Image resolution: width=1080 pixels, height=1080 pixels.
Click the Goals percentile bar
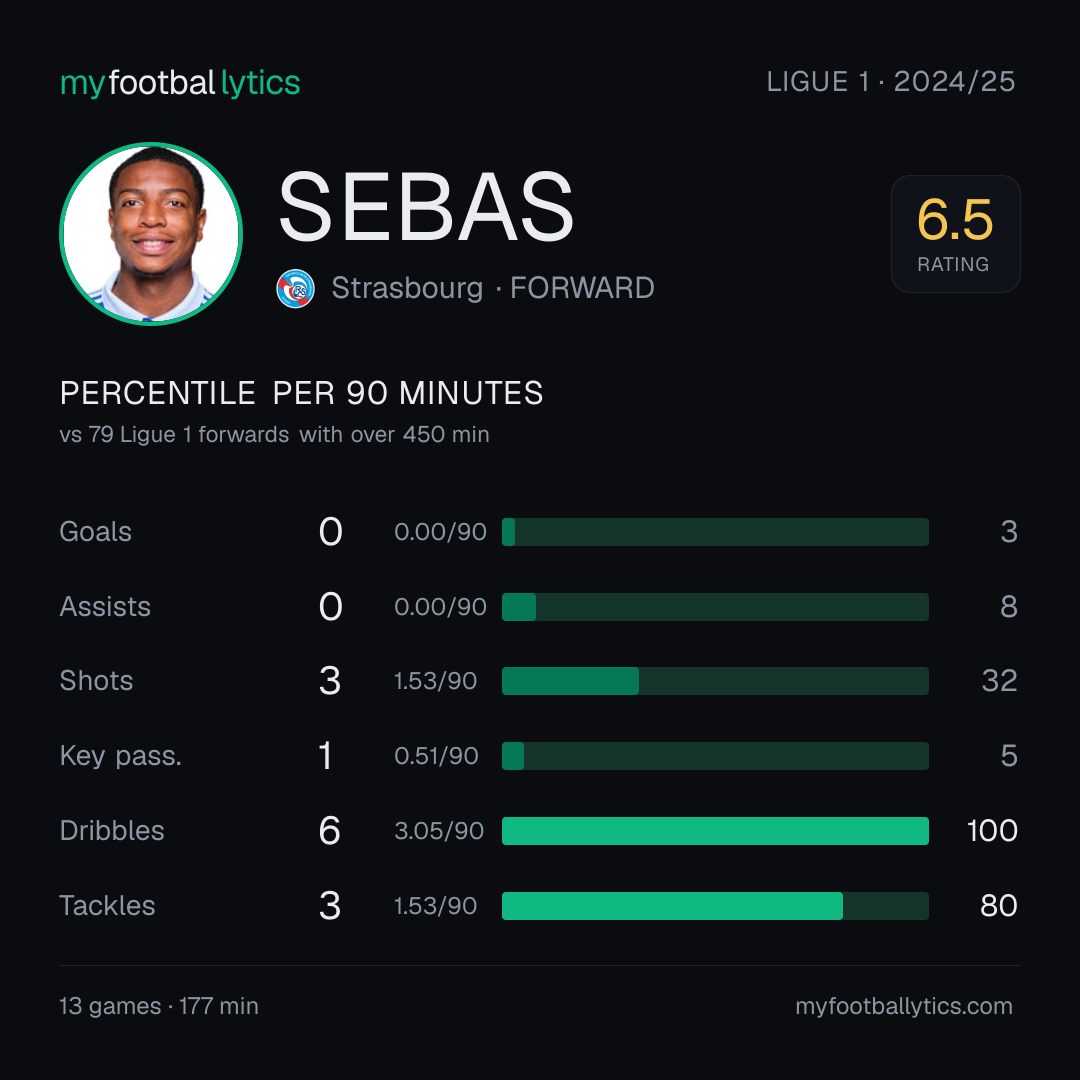pos(715,532)
